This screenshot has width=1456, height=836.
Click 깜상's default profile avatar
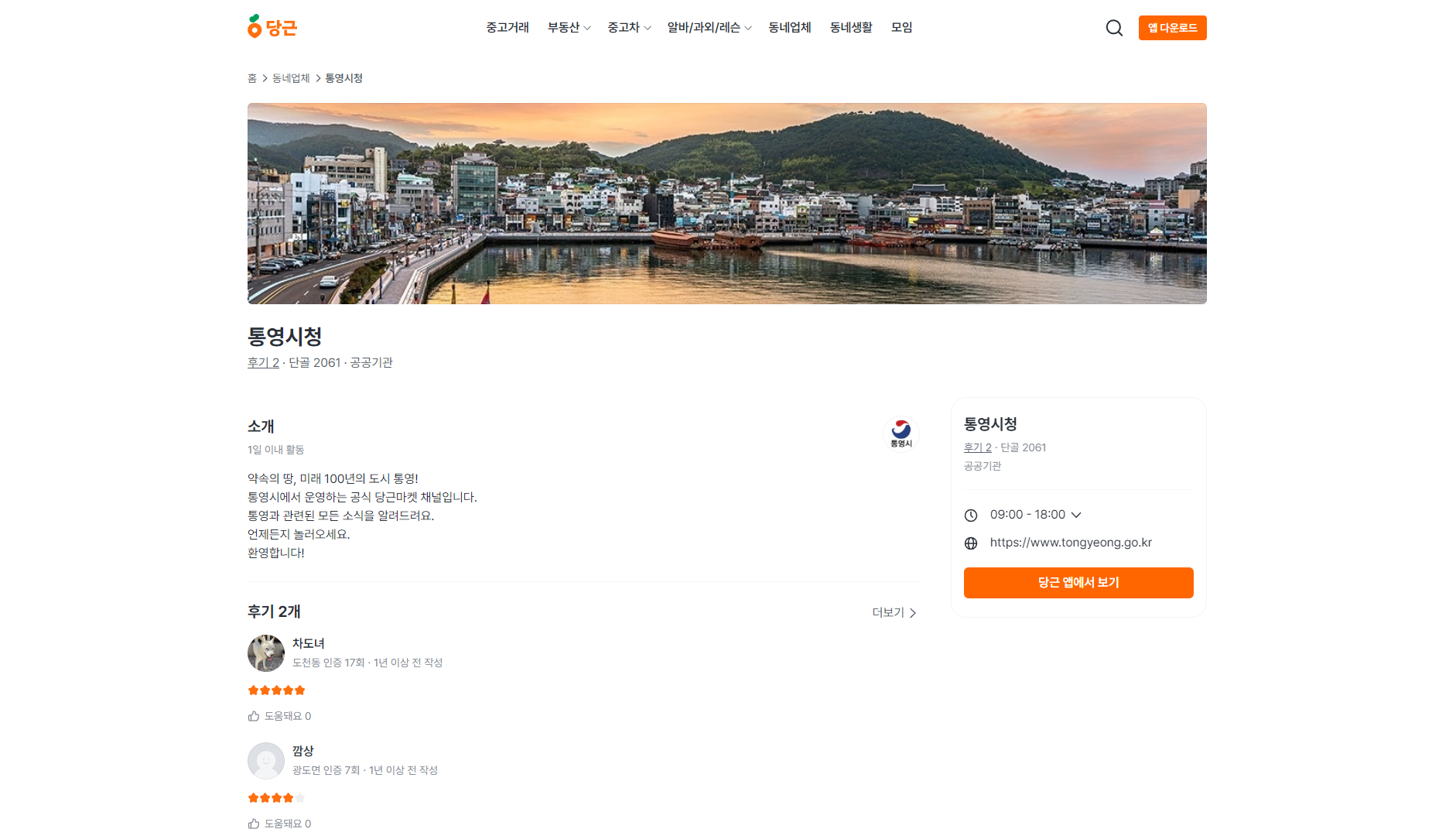(266, 761)
